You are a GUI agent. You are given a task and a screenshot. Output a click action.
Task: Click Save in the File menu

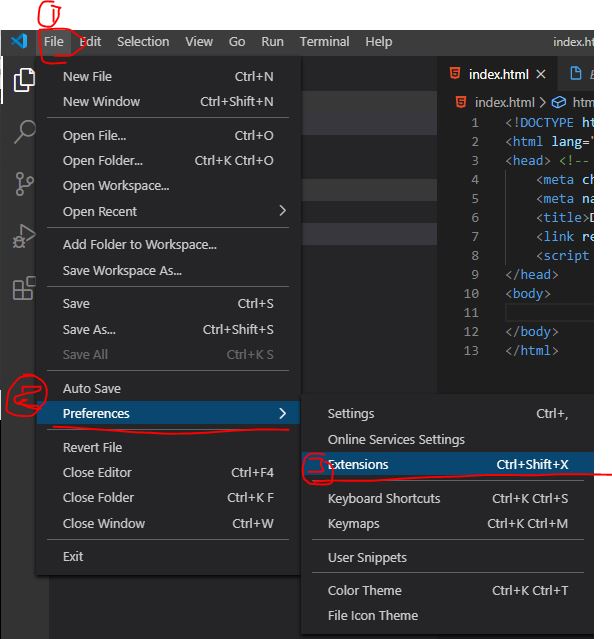point(168,304)
